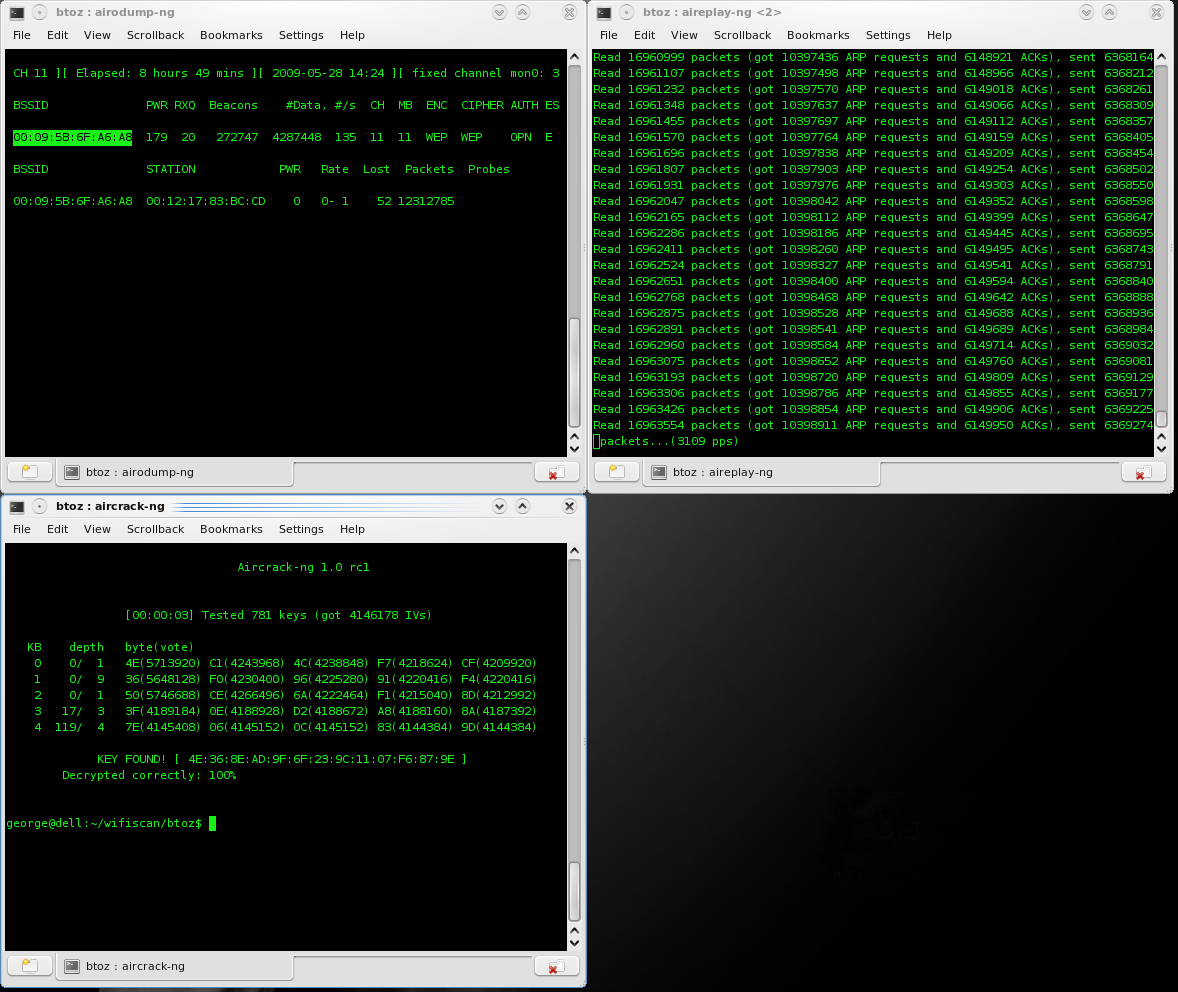This screenshot has height=992, width=1178.
Task: Click scroll-up arrow at top of airodump-ng scrollbar
Action: [575, 56]
